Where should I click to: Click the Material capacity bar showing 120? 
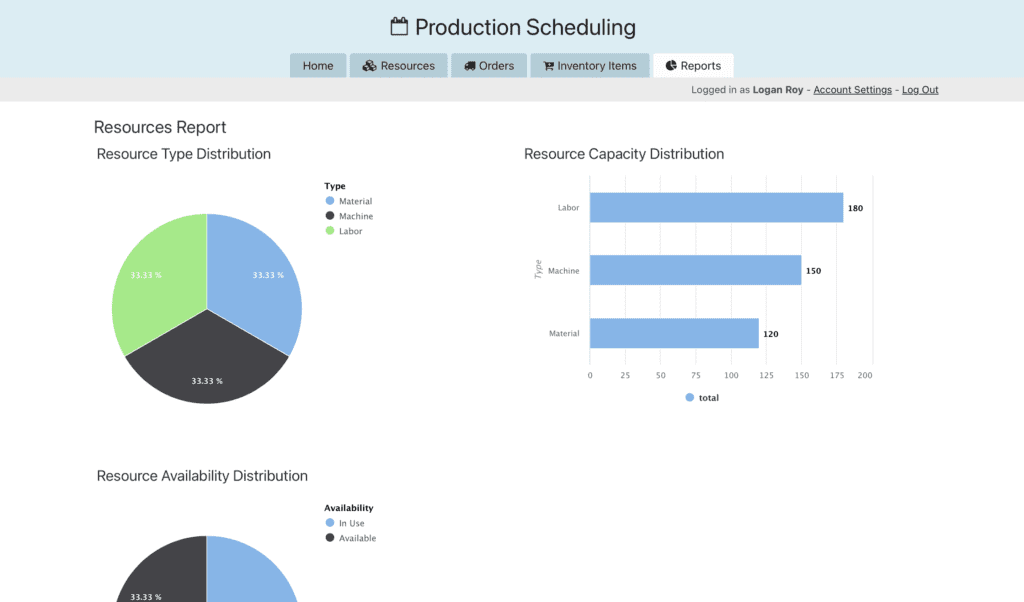point(674,333)
